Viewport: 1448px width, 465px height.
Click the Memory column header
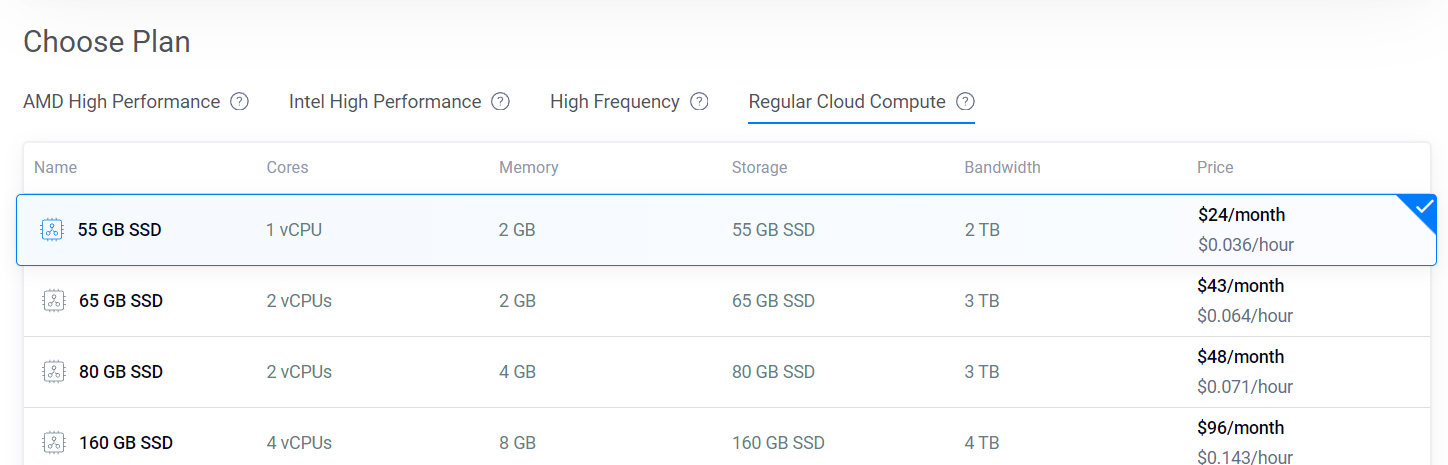pyautogui.click(x=528, y=168)
